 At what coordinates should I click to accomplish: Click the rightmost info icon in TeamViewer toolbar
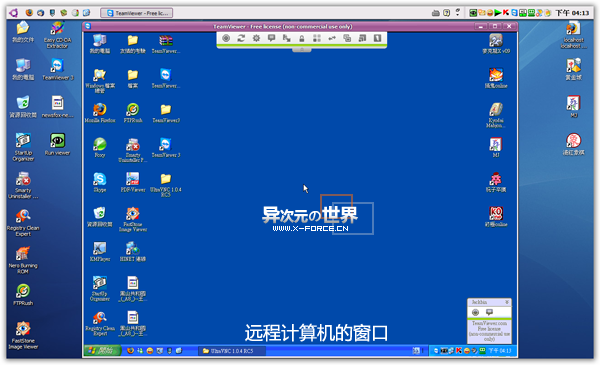pyautogui.click(x=377, y=38)
